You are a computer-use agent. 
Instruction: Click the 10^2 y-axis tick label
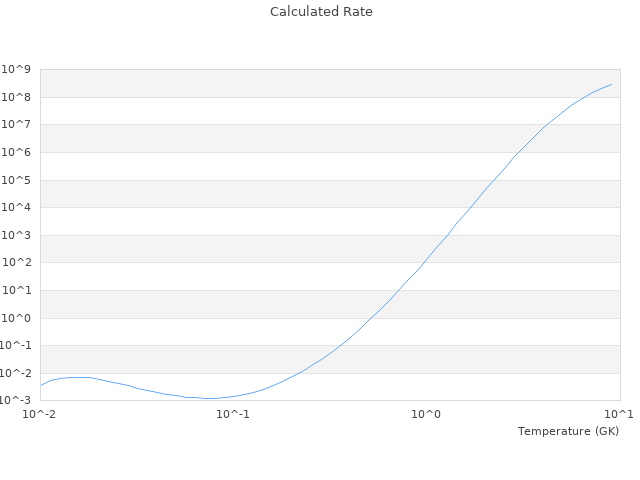pos(19,263)
